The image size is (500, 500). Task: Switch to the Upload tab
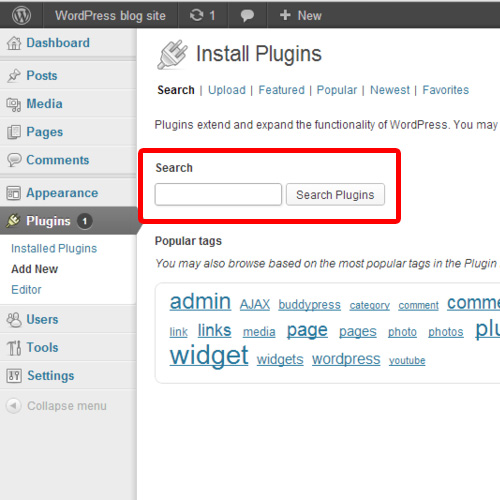click(x=227, y=90)
